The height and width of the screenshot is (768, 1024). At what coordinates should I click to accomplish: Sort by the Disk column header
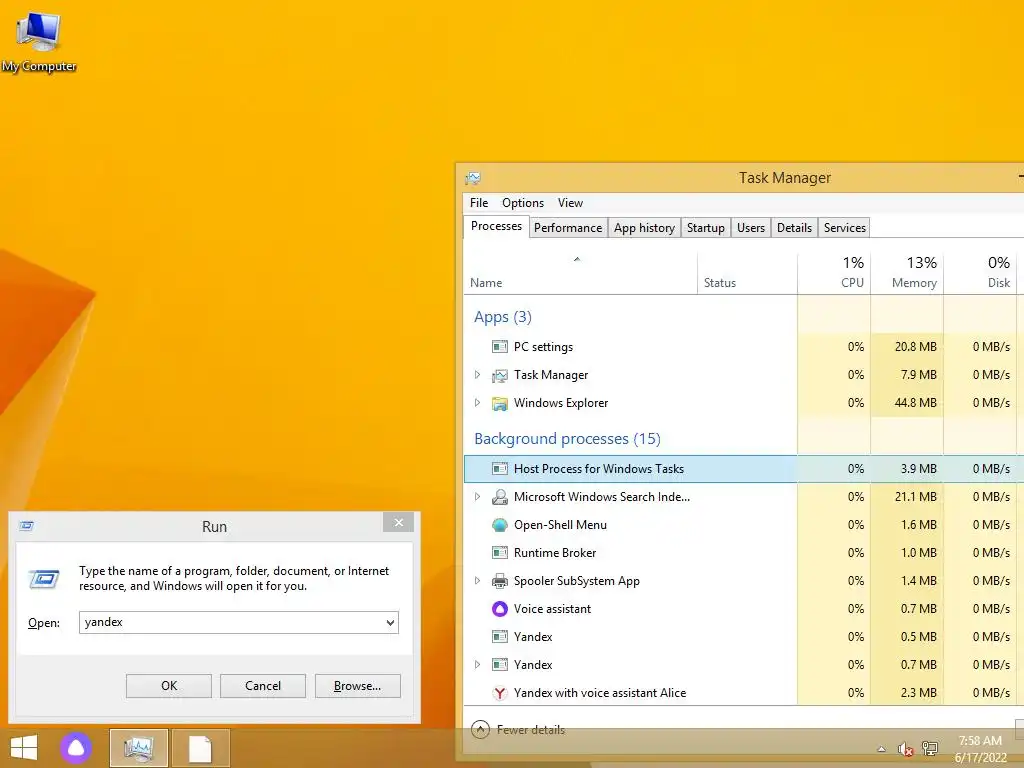tap(980, 274)
